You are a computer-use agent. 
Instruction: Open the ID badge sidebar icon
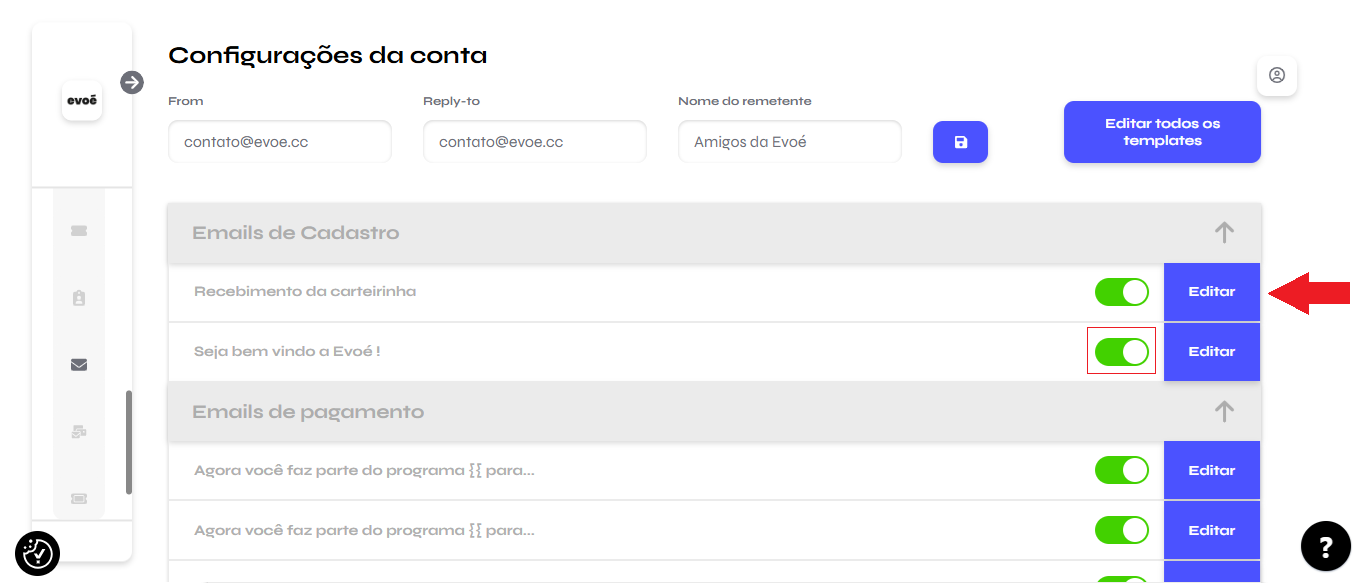click(x=79, y=298)
